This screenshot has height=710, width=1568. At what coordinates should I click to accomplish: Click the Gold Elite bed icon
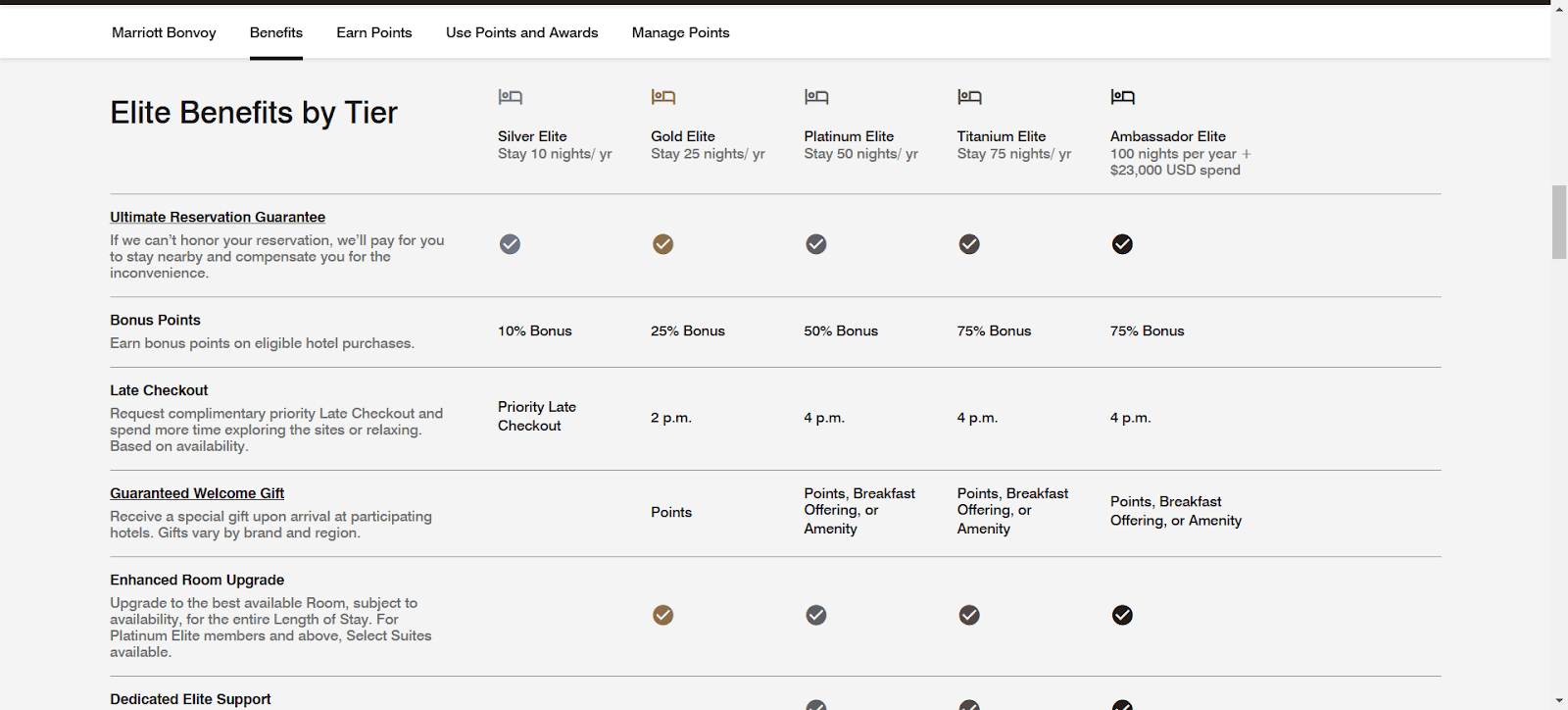coord(663,96)
